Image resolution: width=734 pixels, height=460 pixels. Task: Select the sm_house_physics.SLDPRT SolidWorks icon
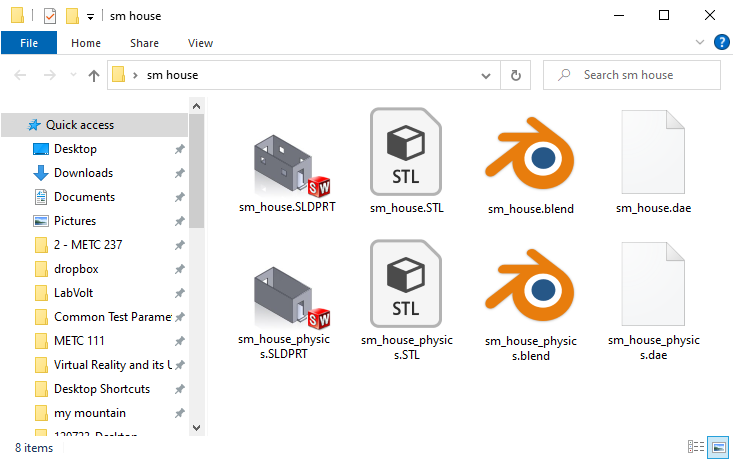pos(291,297)
